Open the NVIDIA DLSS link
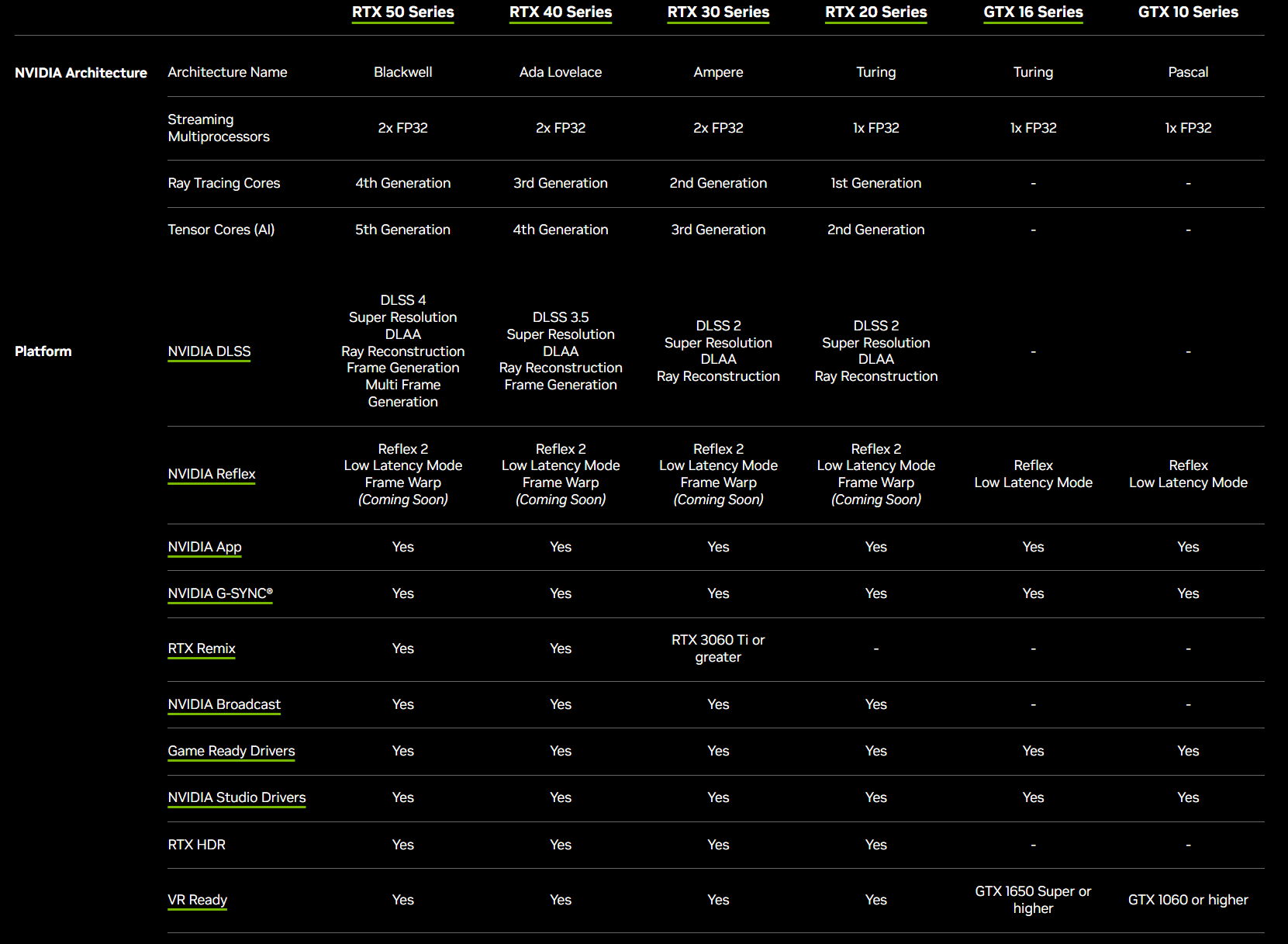 pyautogui.click(x=209, y=351)
